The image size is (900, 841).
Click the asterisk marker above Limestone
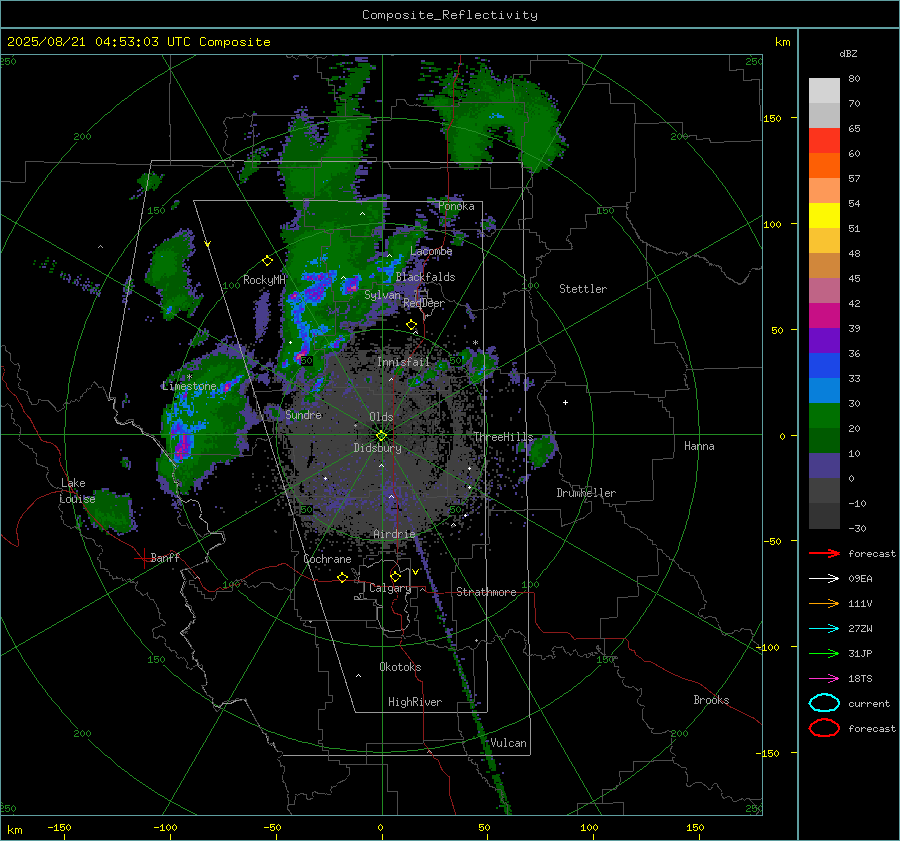(x=189, y=377)
